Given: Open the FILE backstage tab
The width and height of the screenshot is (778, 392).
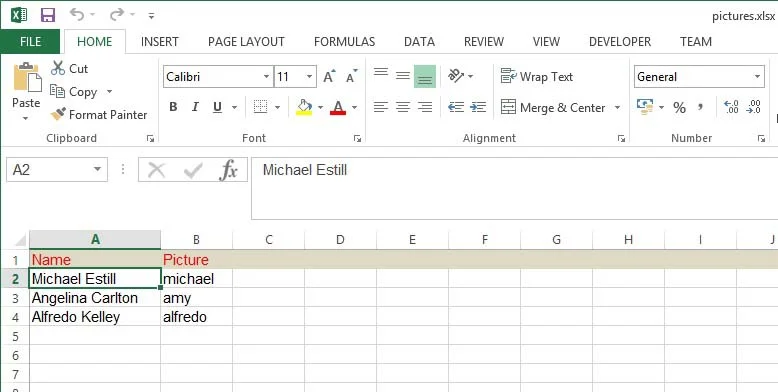Looking at the screenshot, I should tap(30, 42).
